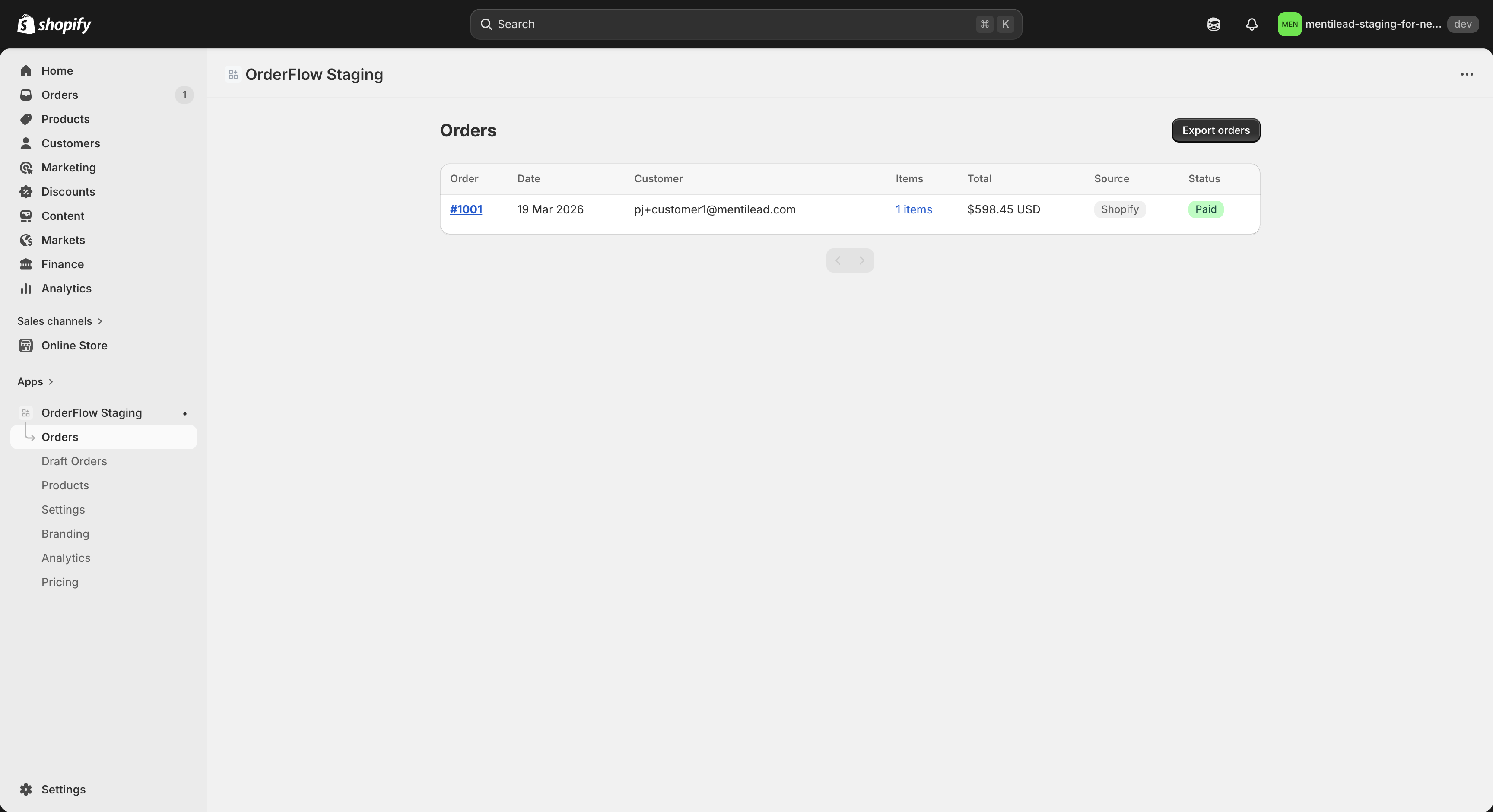This screenshot has width=1493, height=812.
Task: Open order #1001
Action: coord(467,209)
